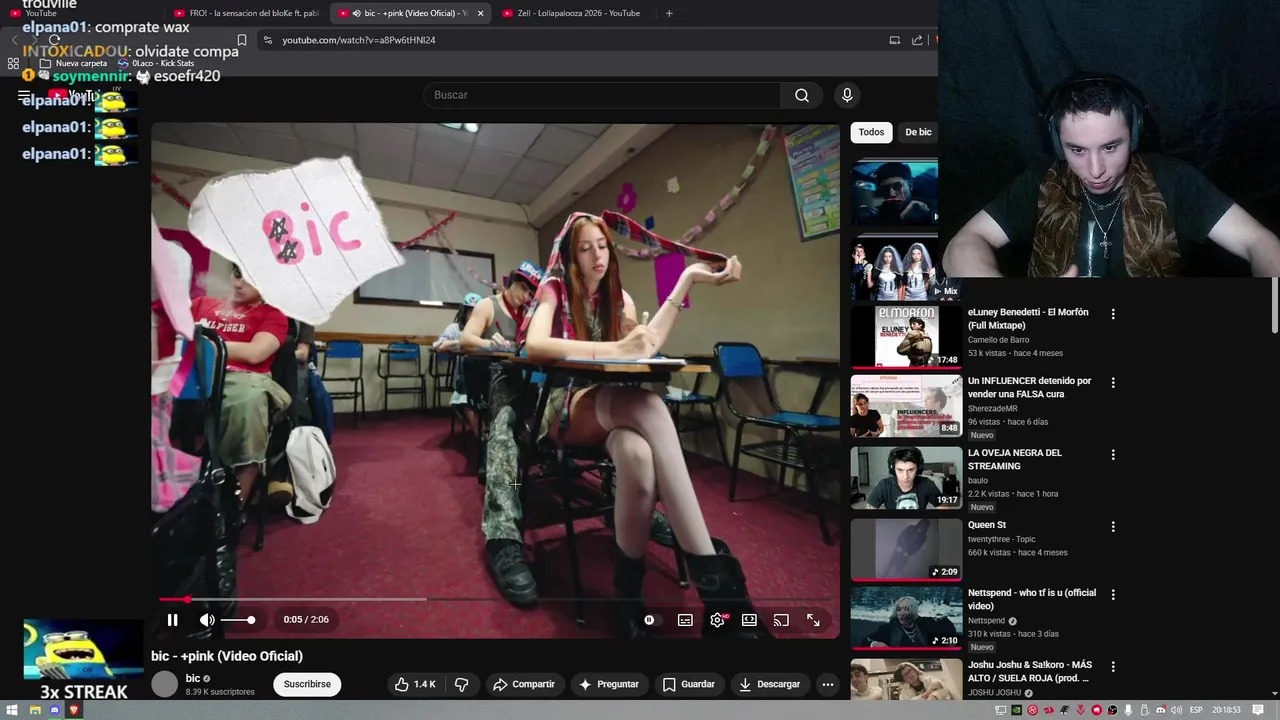Switch to theater mode
The width and height of the screenshot is (1280, 720).
(x=749, y=620)
